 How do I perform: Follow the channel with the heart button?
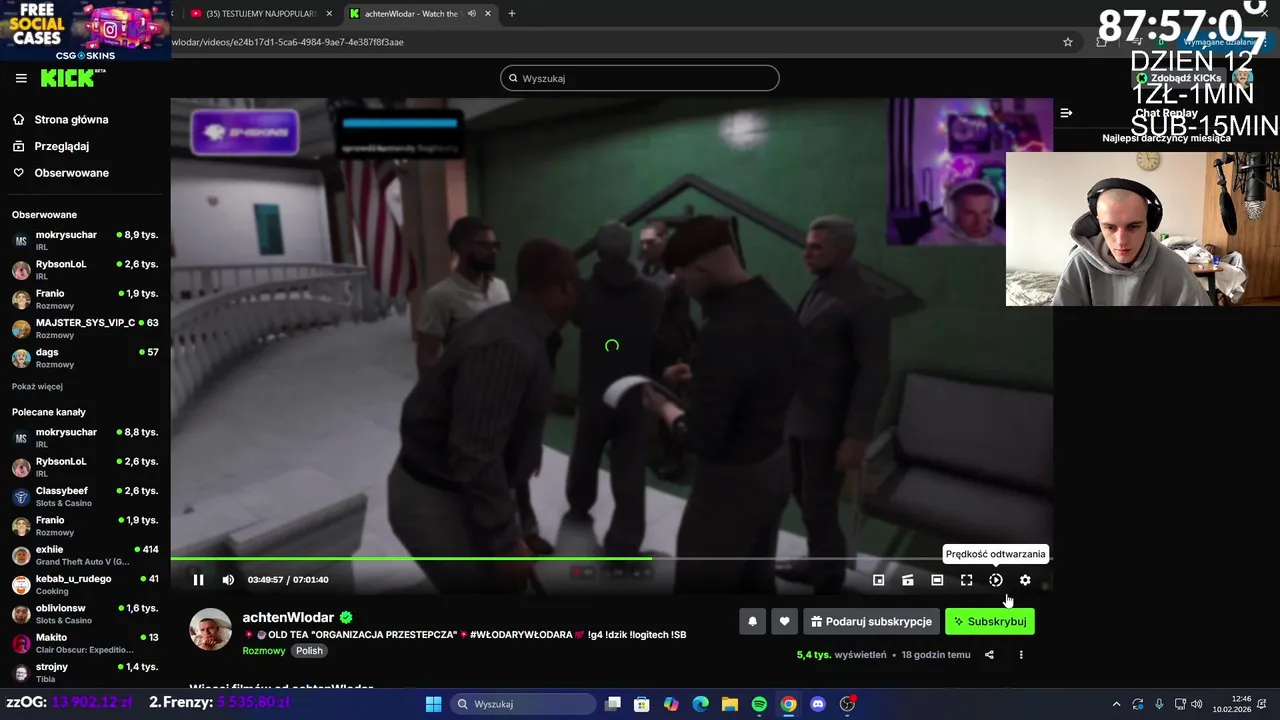coord(784,621)
